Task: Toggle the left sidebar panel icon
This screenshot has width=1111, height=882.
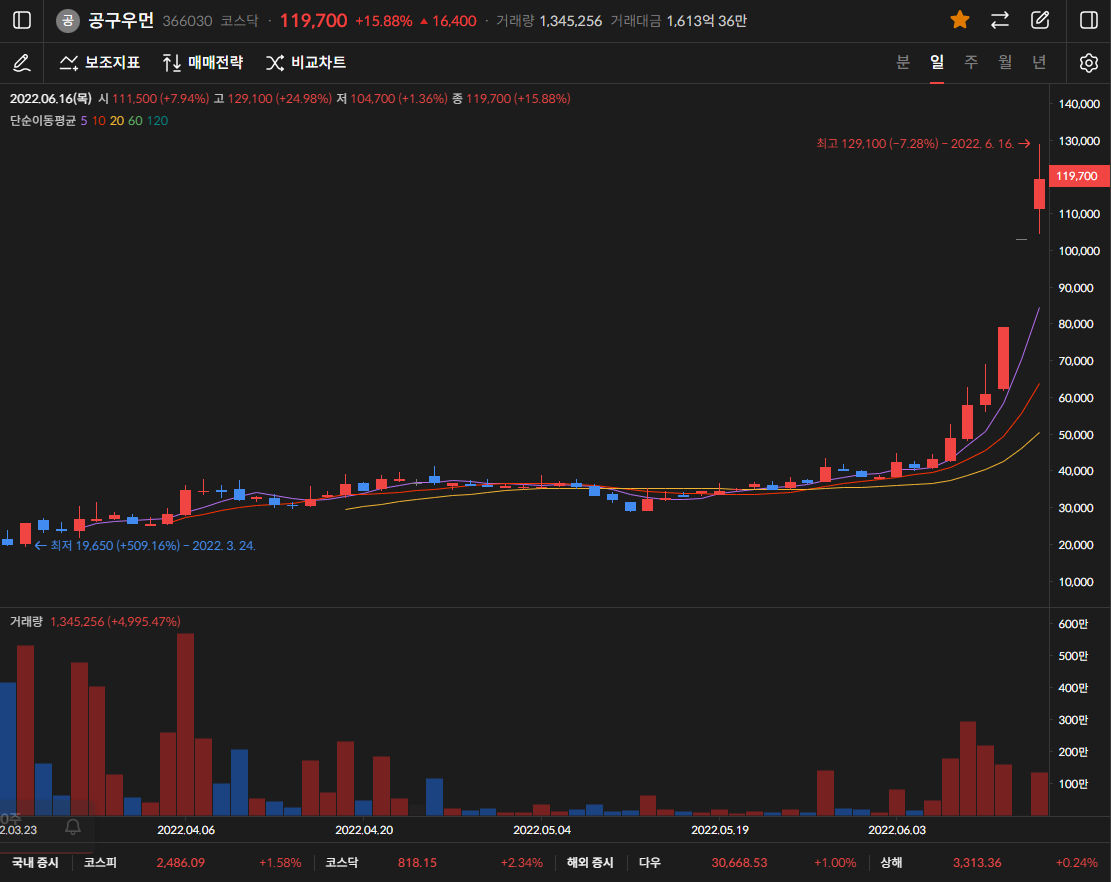Action: pyautogui.click(x=22, y=21)
